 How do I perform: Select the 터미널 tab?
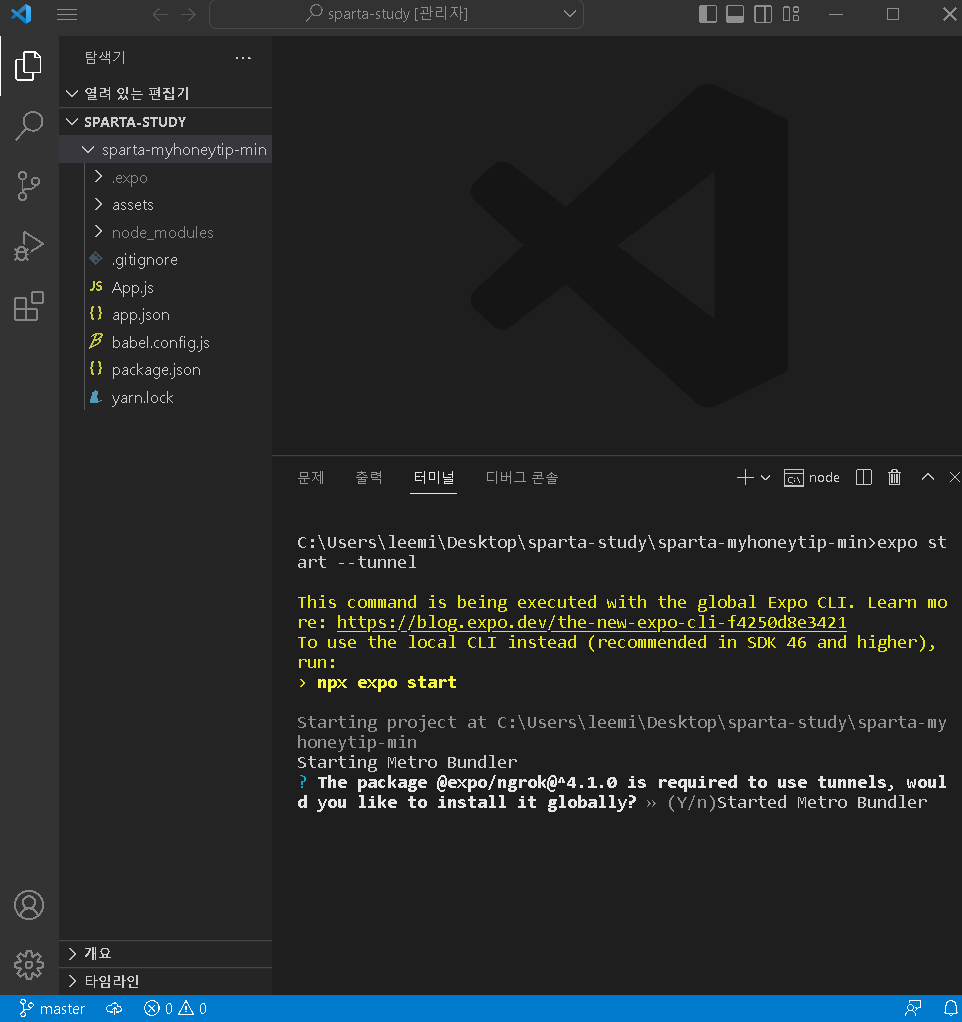click(x=433, y=478)
